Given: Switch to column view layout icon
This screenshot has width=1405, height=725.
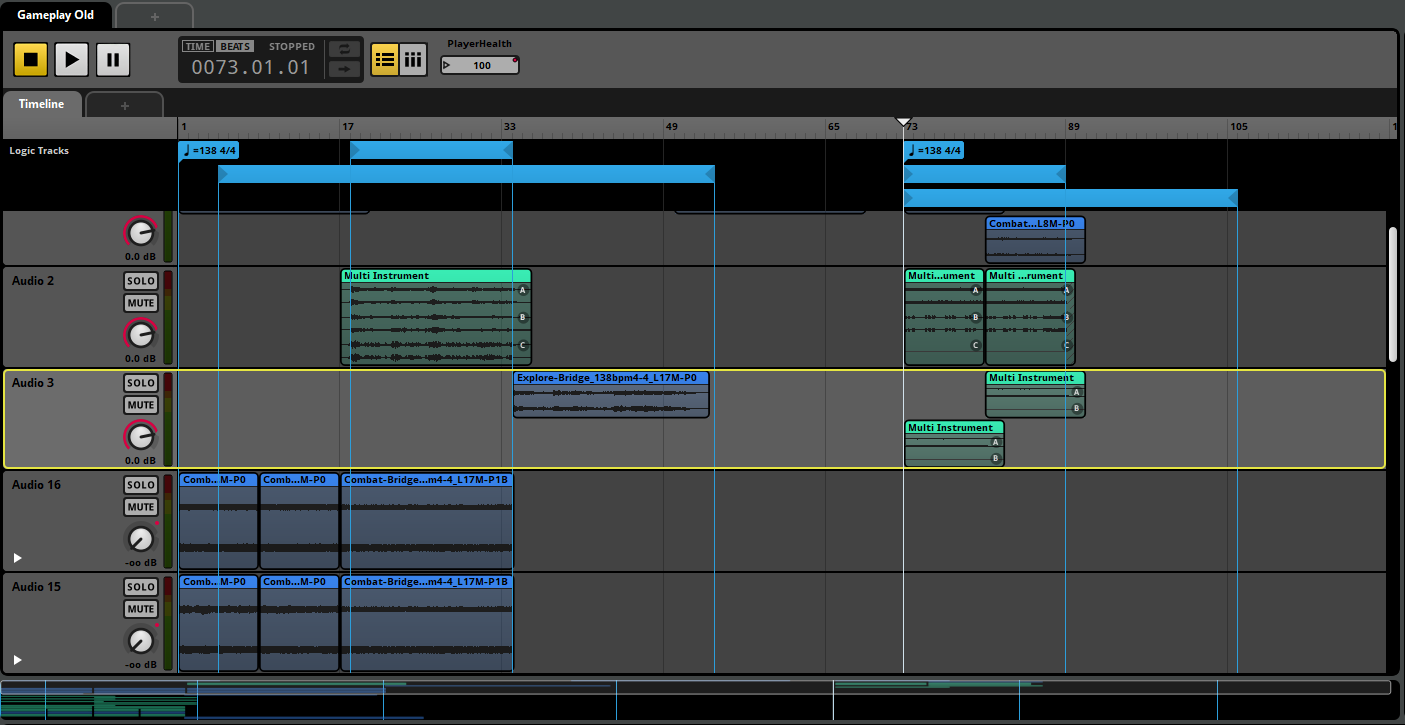Looking at the screenshot, I should point(413,60).
